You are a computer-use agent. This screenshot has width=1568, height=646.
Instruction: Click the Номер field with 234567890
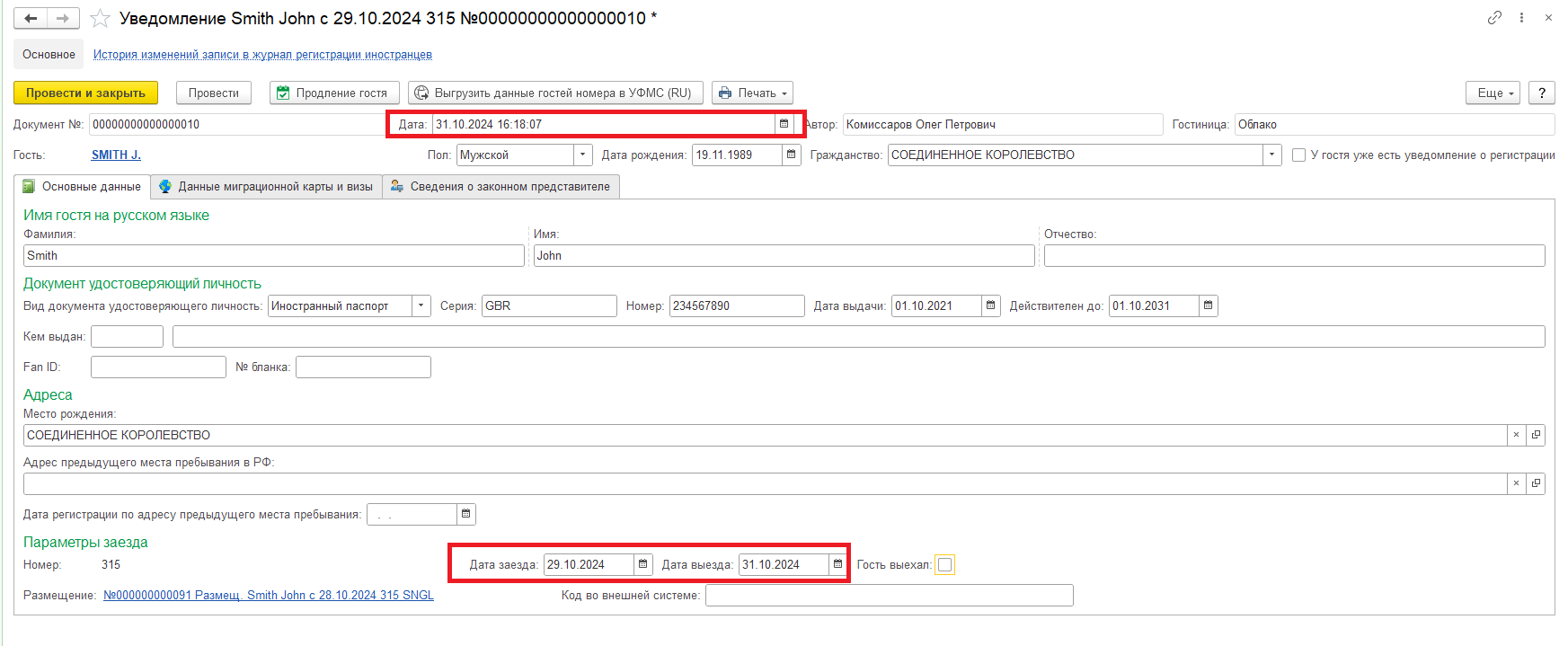737,305
